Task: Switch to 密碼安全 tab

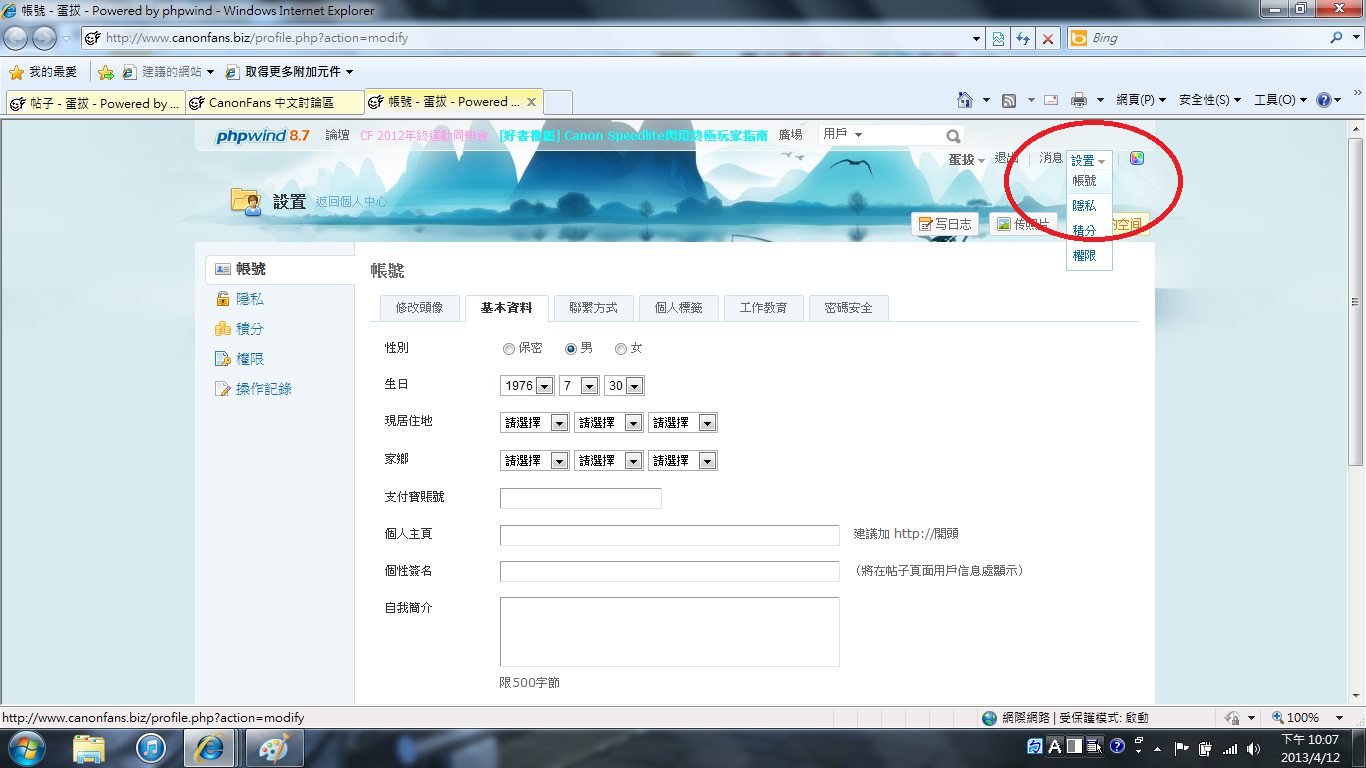Action: (848, 308)
